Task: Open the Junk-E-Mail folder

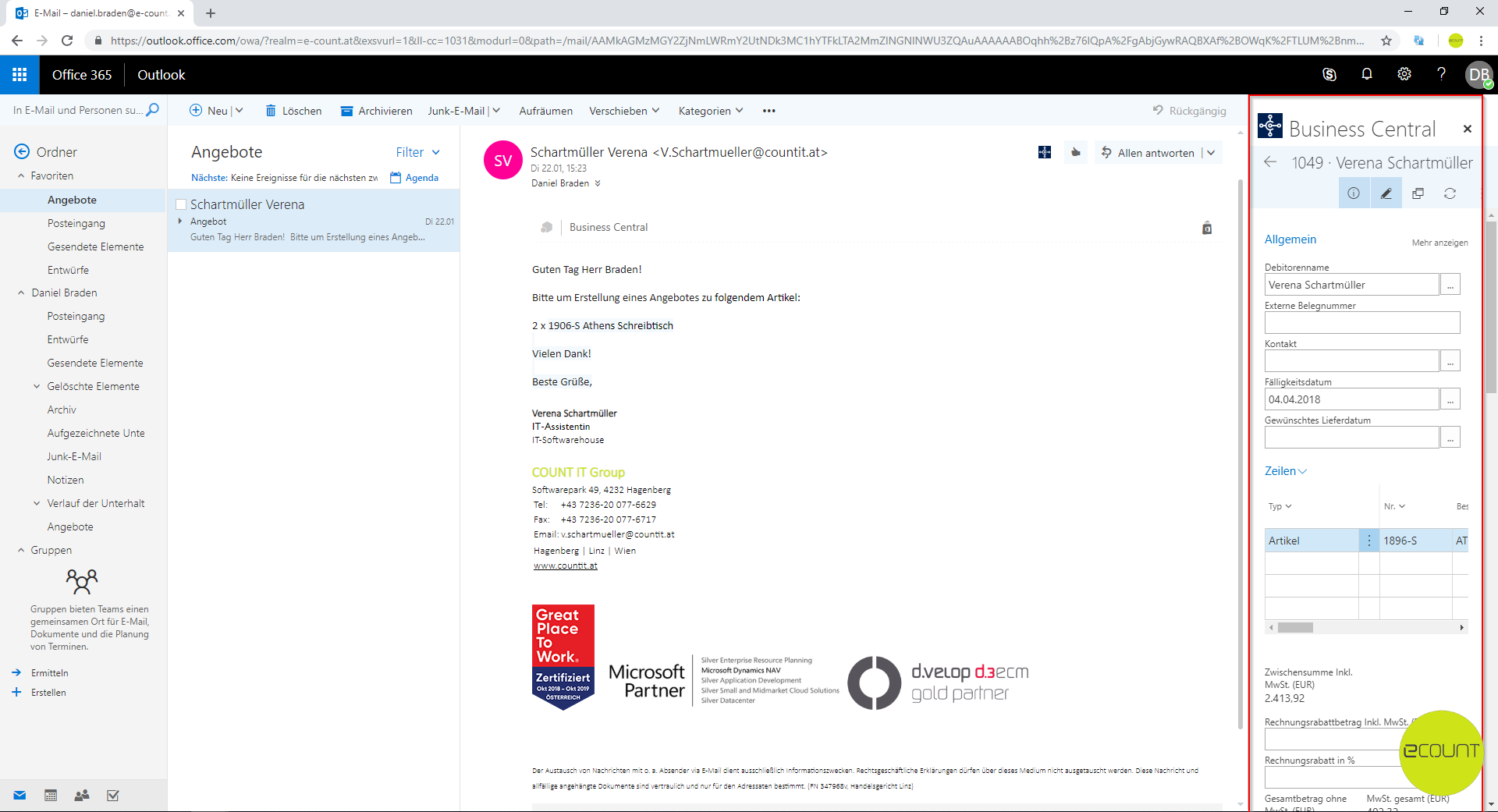Action: 74,456
